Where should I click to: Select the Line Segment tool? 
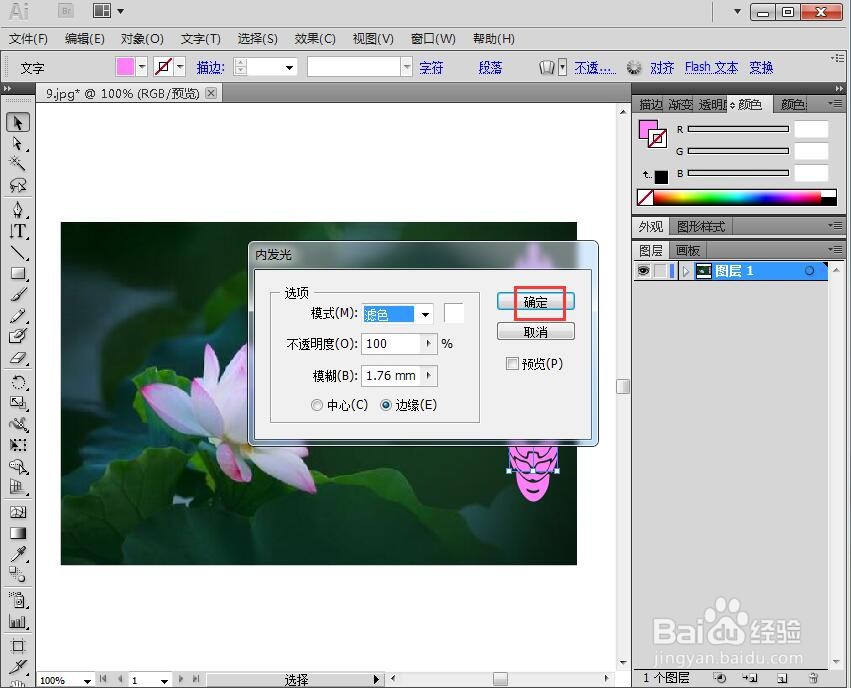18,252
